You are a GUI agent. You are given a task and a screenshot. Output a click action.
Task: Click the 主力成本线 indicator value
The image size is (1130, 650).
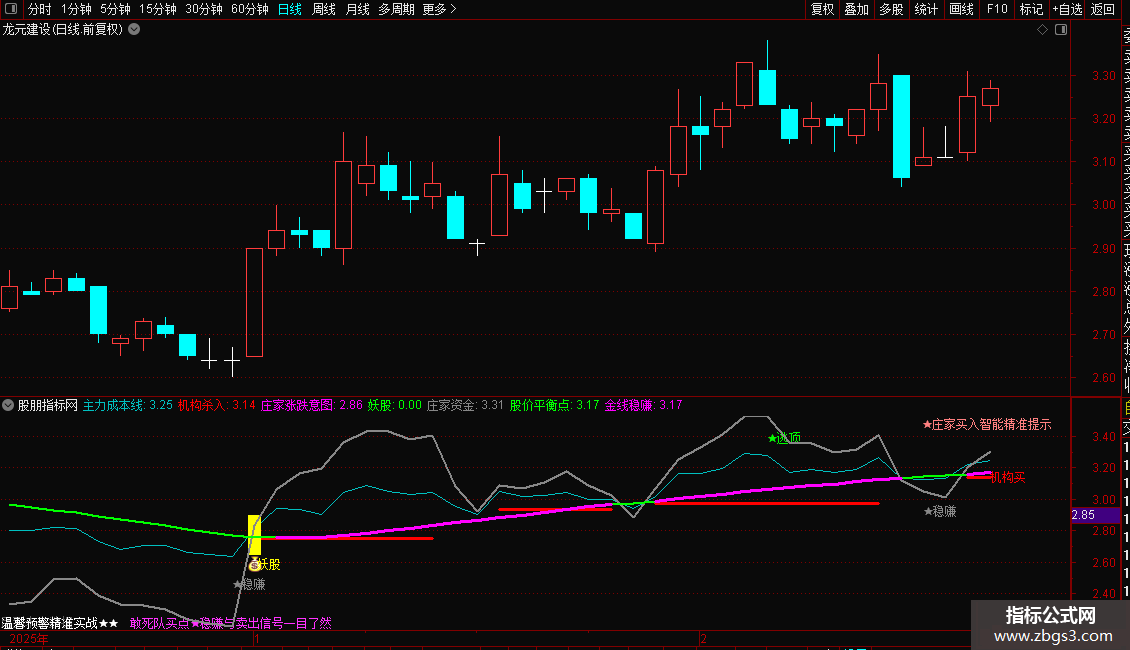[128, 405]
